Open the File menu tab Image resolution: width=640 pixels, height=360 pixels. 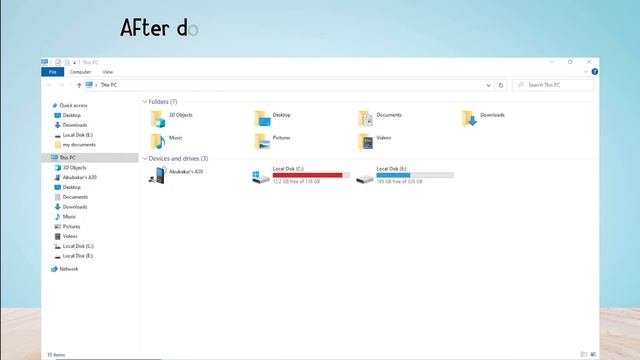tap(53, 72)
